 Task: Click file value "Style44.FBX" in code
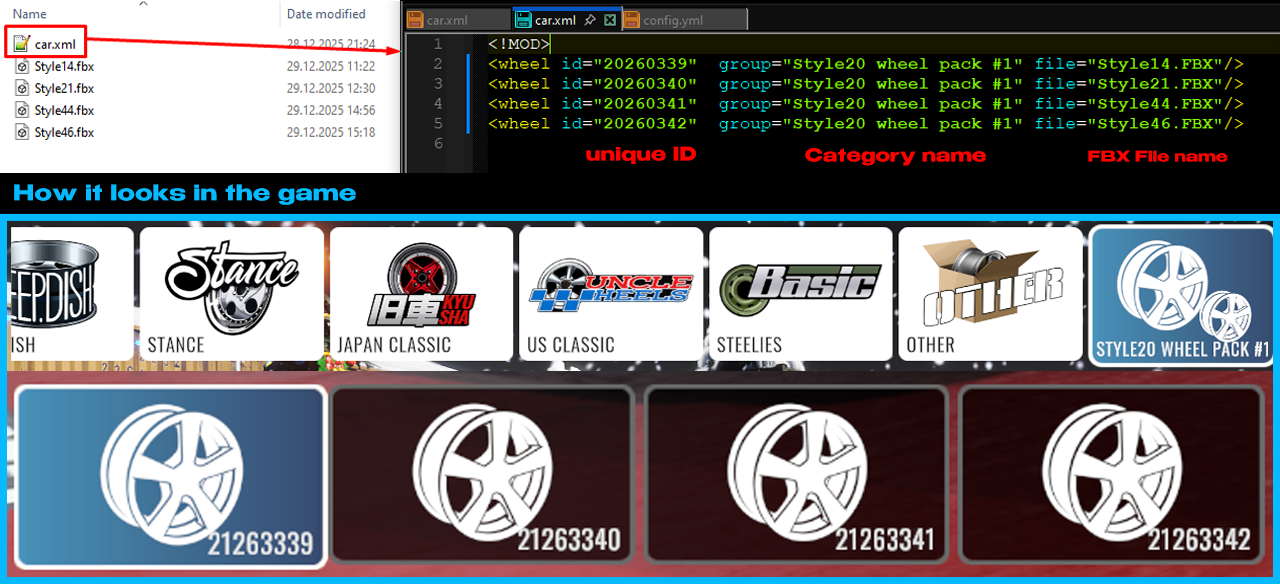(1155, 104)
